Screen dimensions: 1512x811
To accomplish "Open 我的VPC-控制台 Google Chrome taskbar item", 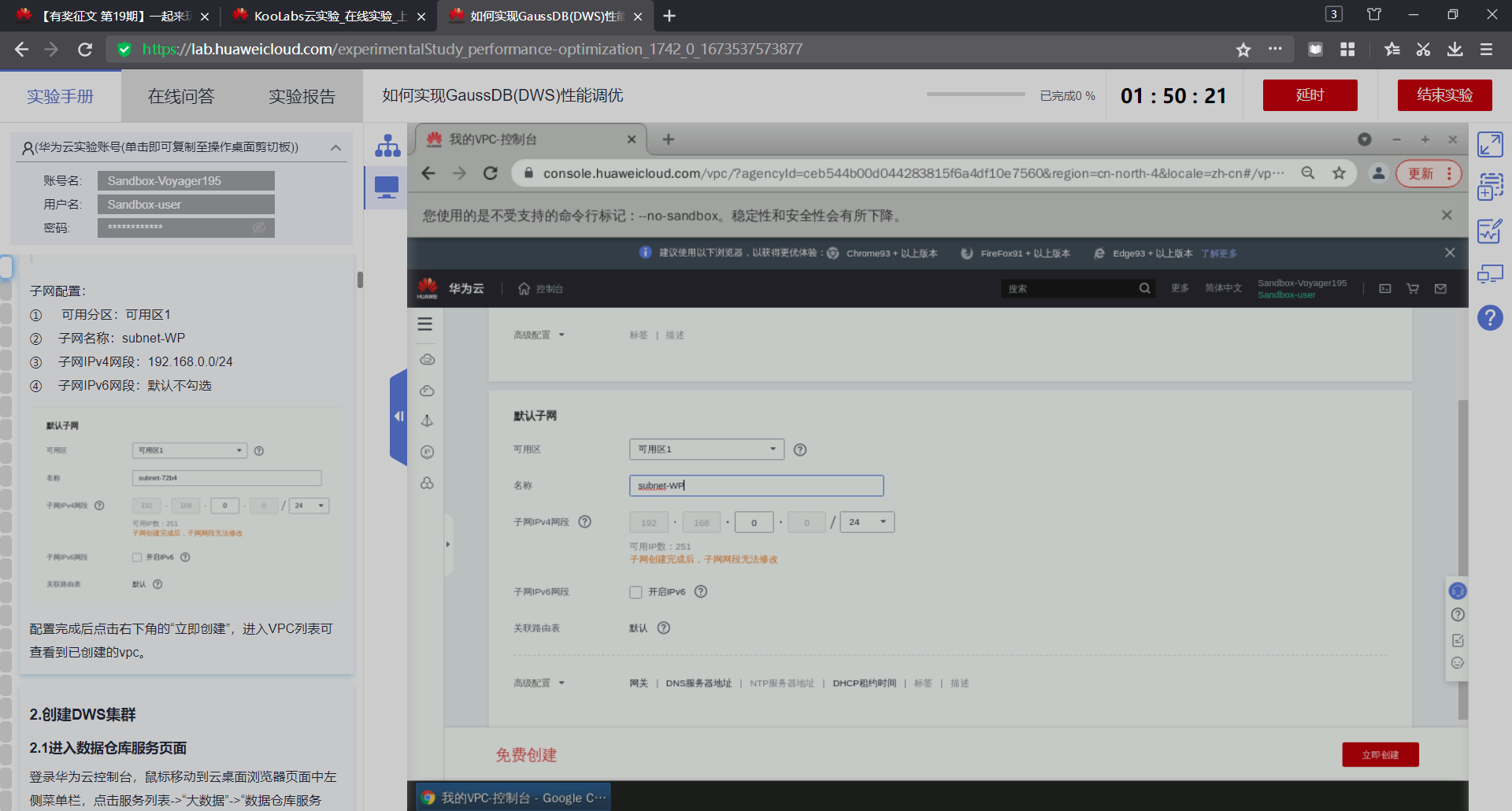I will coord(513,797).
